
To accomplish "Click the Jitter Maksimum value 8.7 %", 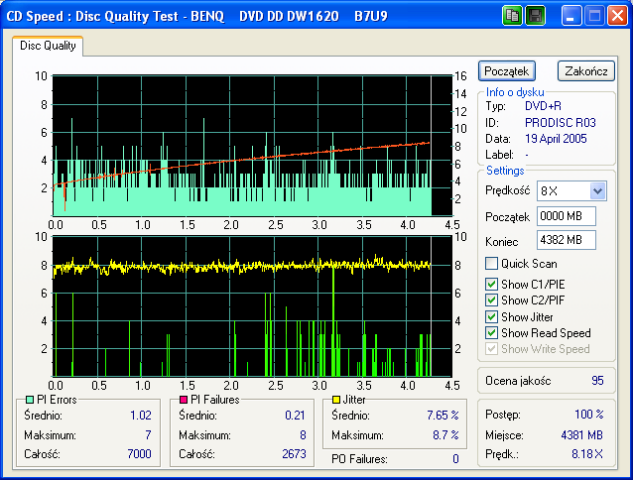I will (446, 435).
